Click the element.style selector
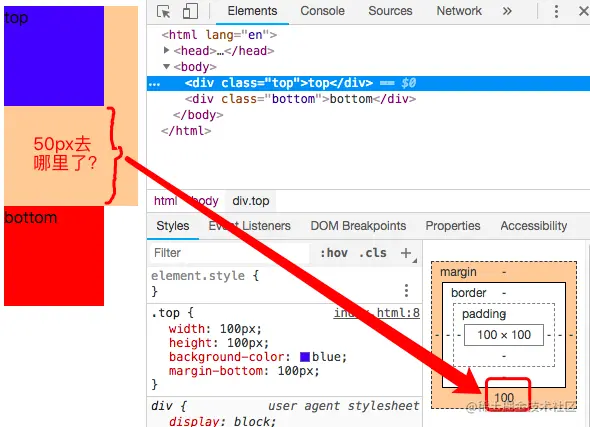 (x=198, y=276)
